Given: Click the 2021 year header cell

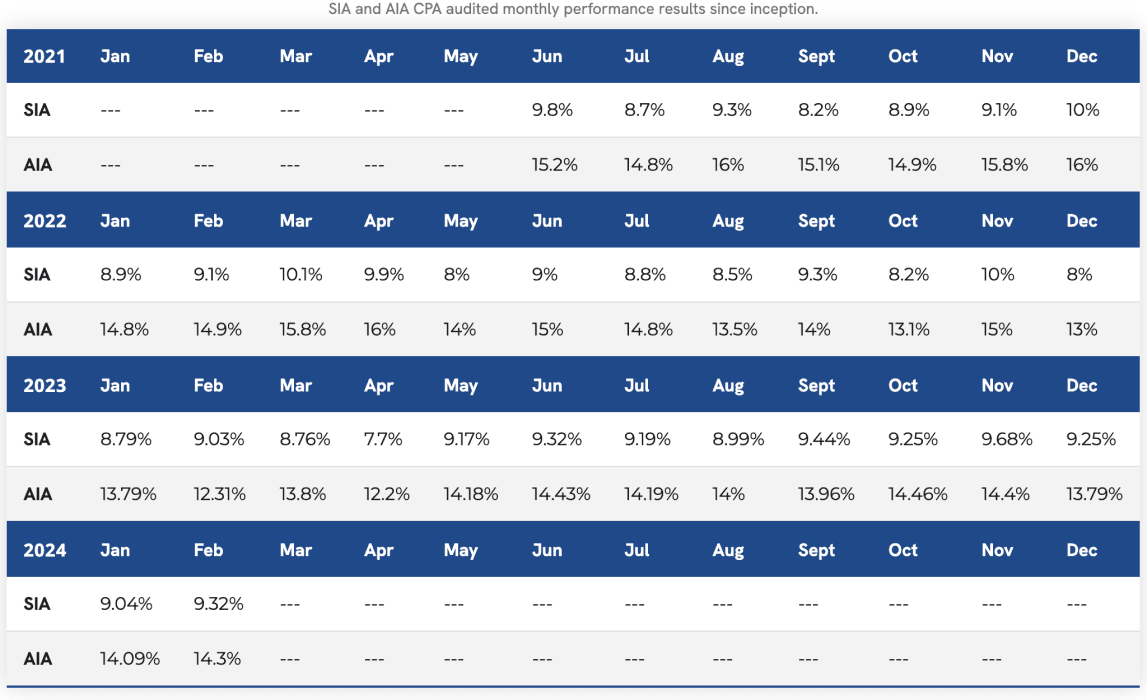Looking at the screenshot, I should 44,56.
